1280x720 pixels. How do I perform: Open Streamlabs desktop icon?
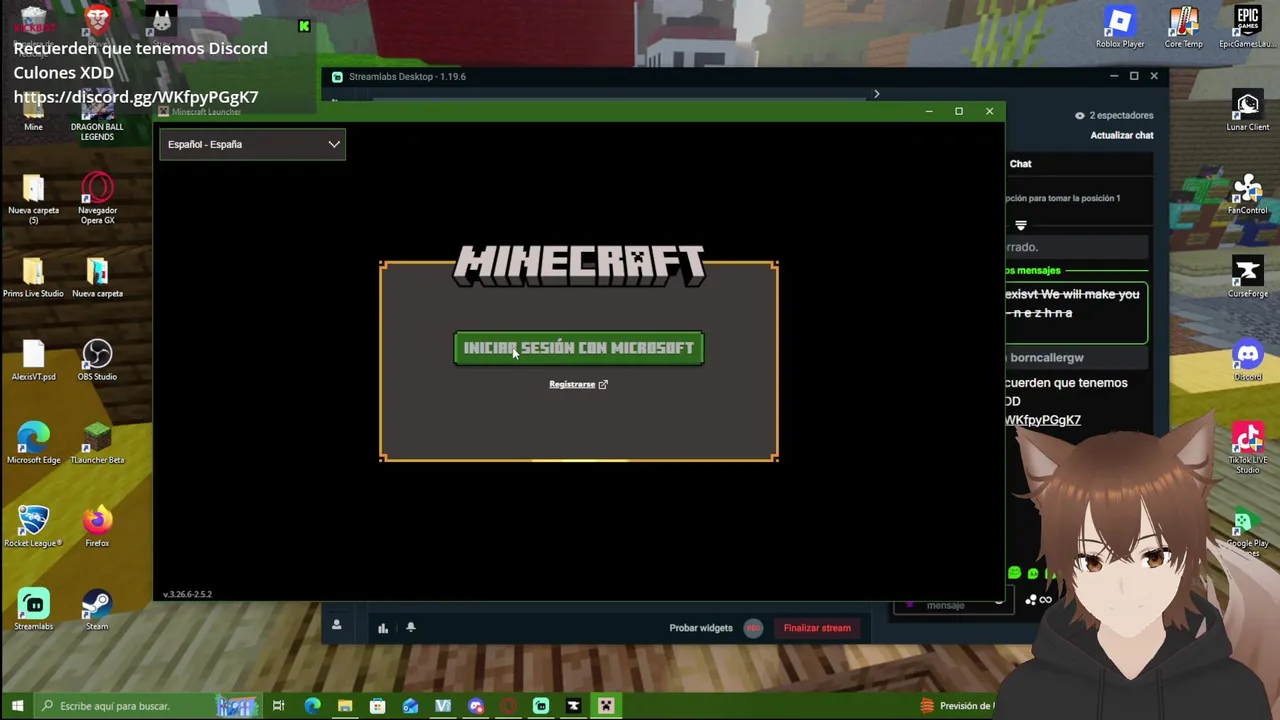(33, 609)
